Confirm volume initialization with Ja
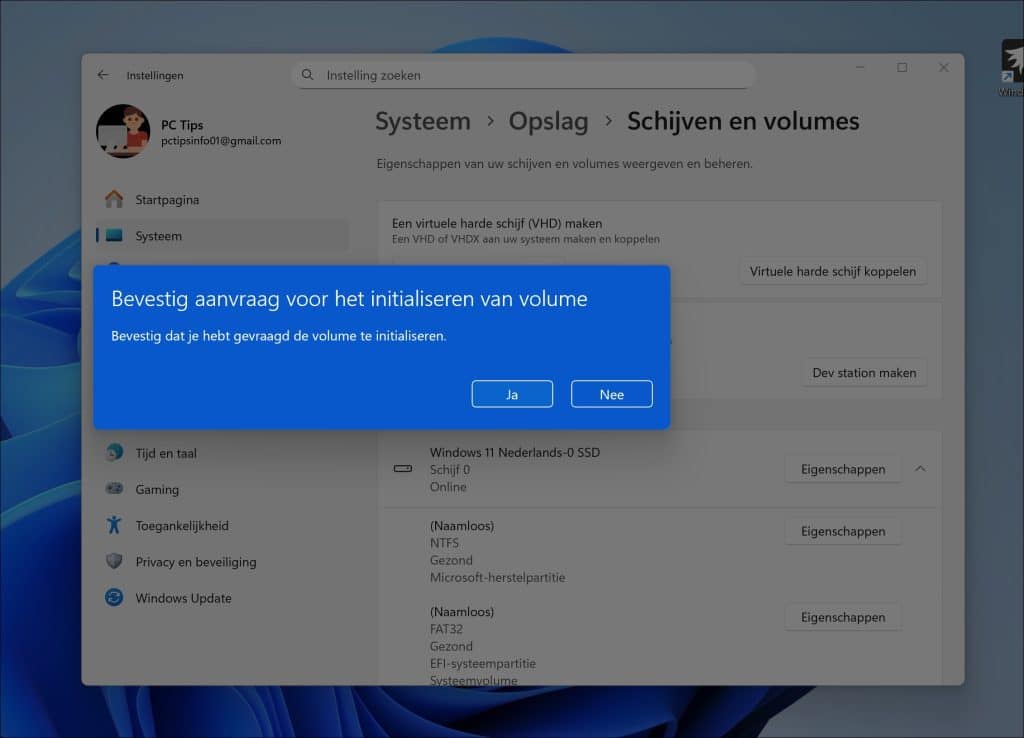Image resolution: width=1024 pixels, height=738 pixels. [512, 393]
